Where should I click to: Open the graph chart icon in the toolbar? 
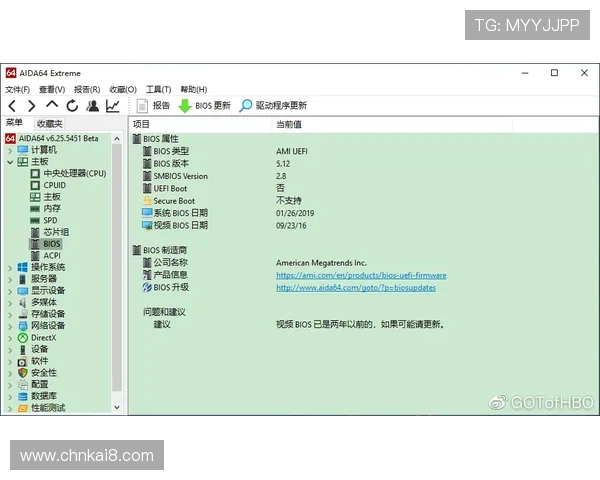pos(113,106)
